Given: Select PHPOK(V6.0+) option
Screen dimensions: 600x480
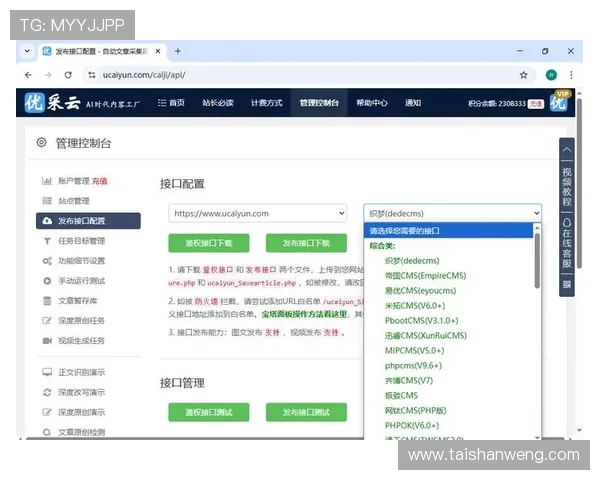Looking at the screenshot, I should click(412, 425).
